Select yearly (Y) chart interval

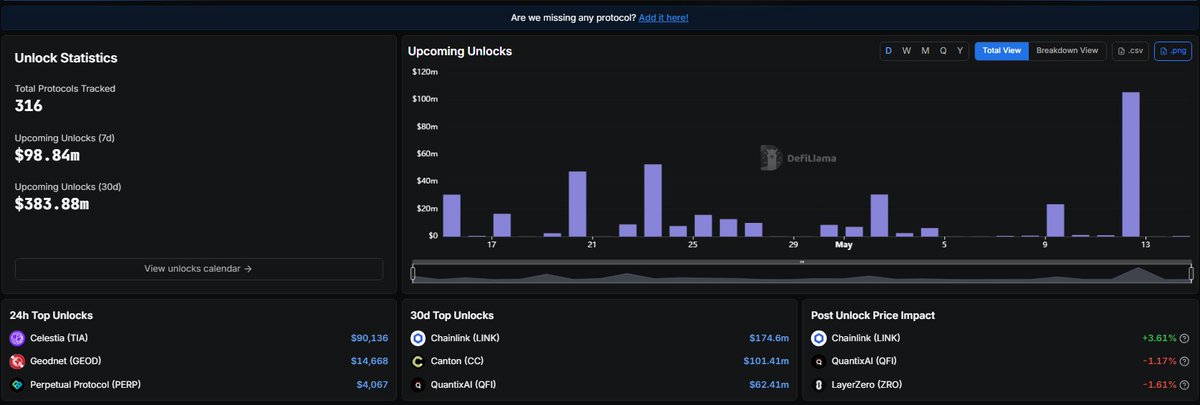coord(960,50)
